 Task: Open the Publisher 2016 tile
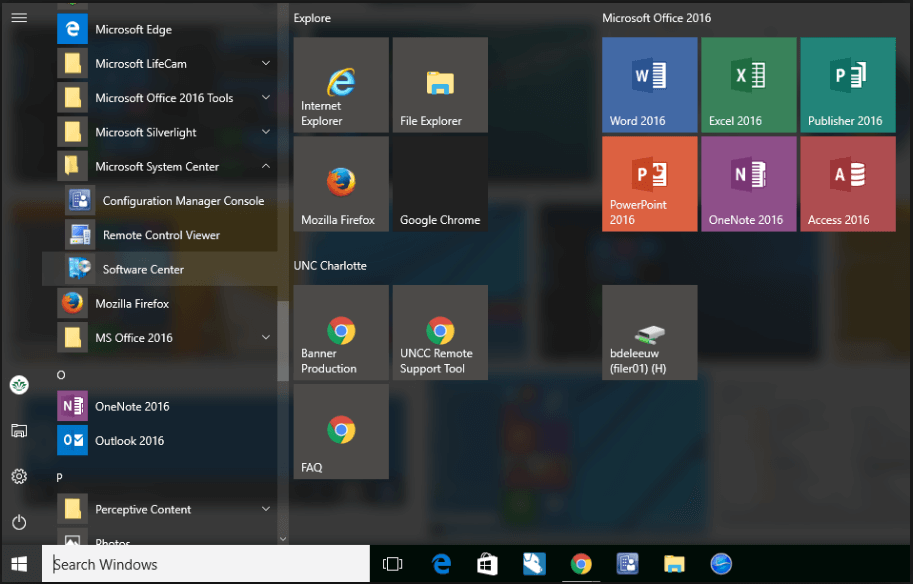pyautogui.click(x=848, y=85)
